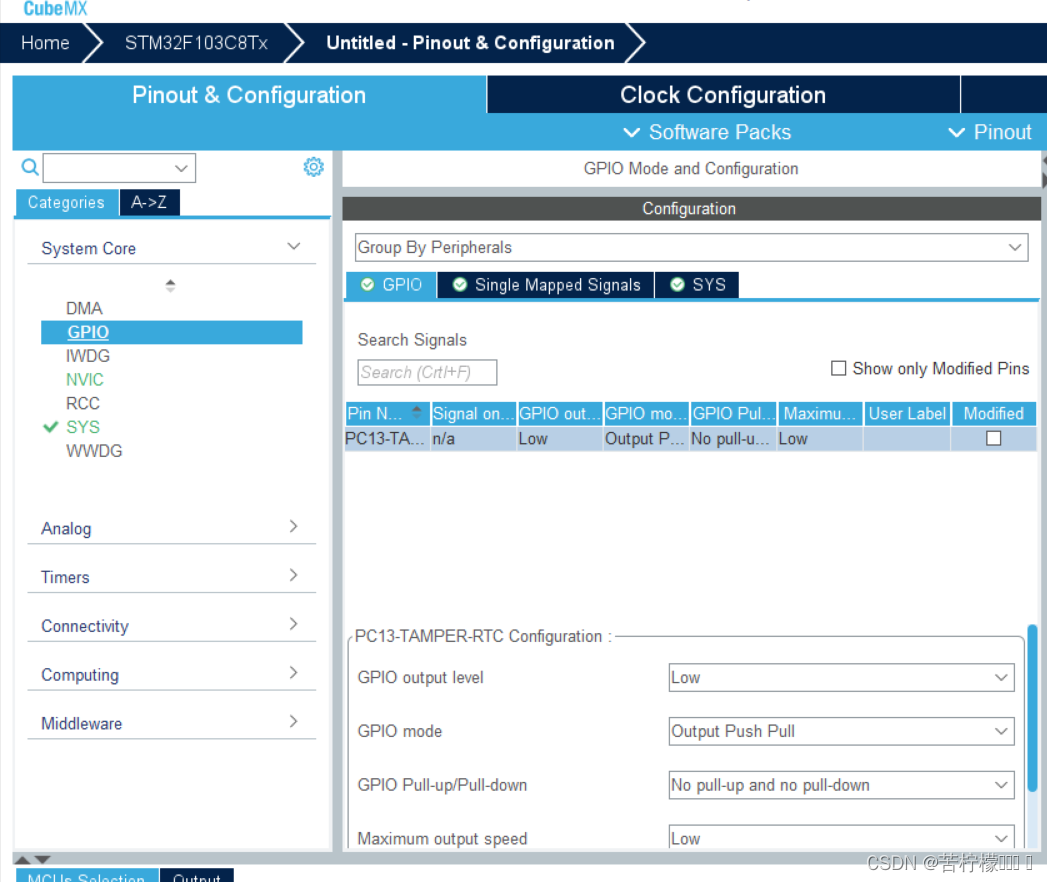Click Untitled - Pinout & Configuration breadcrumb
Screen dimensions: 1047x882
[470, 43]
